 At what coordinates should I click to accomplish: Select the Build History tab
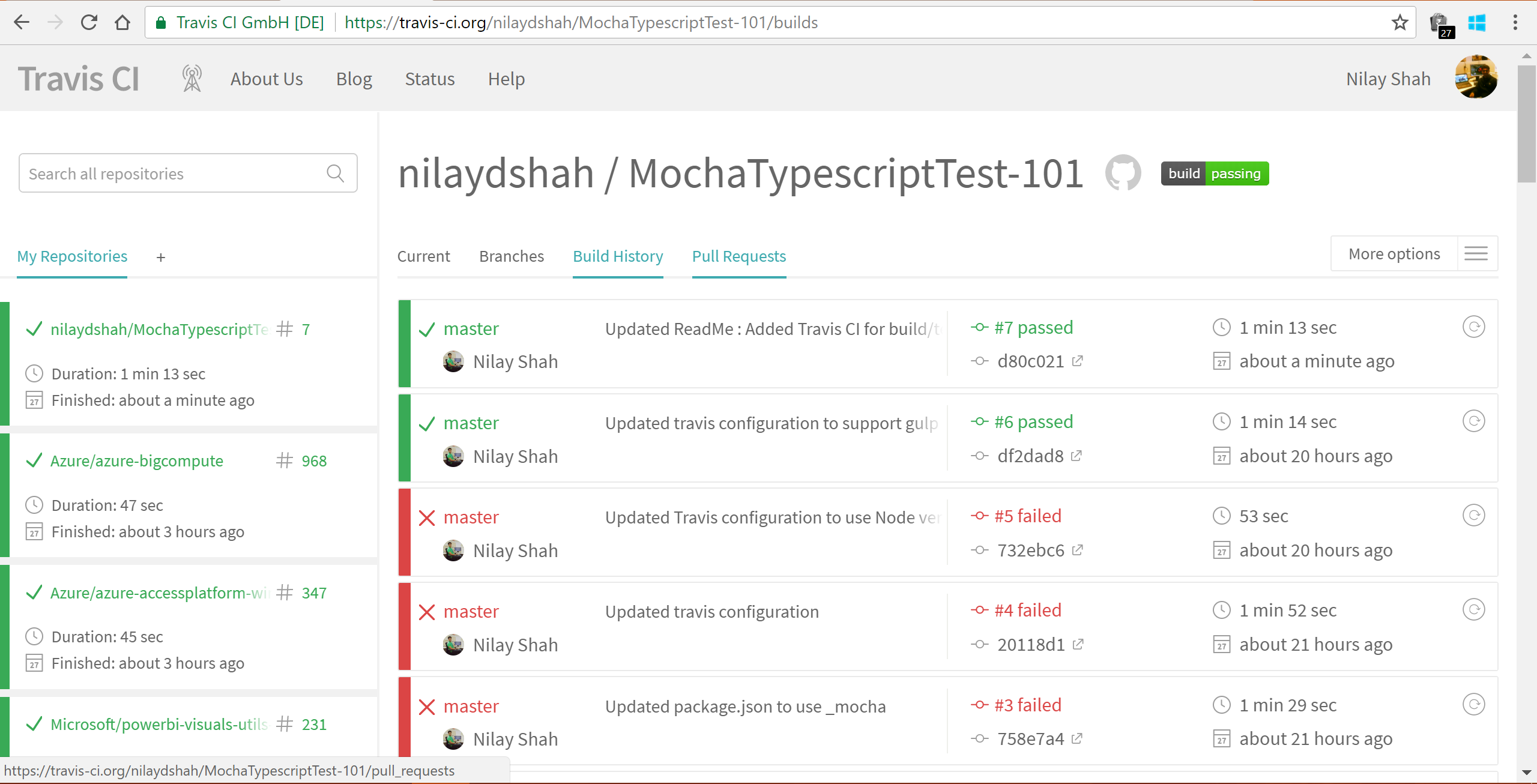[618, 256]
